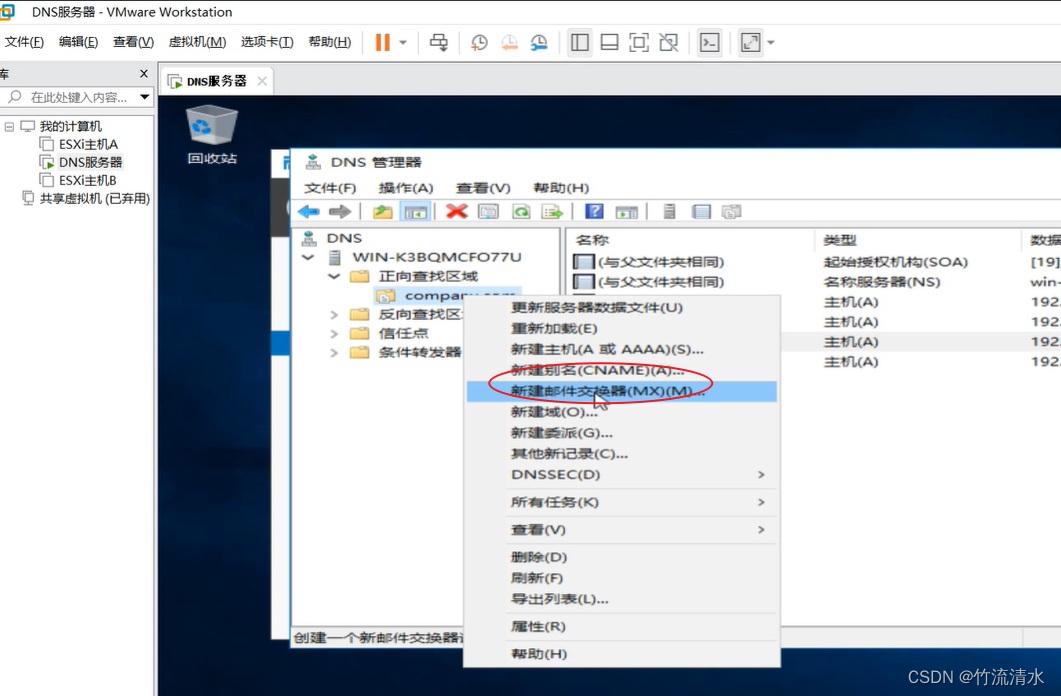Close the DNS服务器 tab
Image resolution: width=1061 pixels, height=696 pixels.
tap(262, 81)
